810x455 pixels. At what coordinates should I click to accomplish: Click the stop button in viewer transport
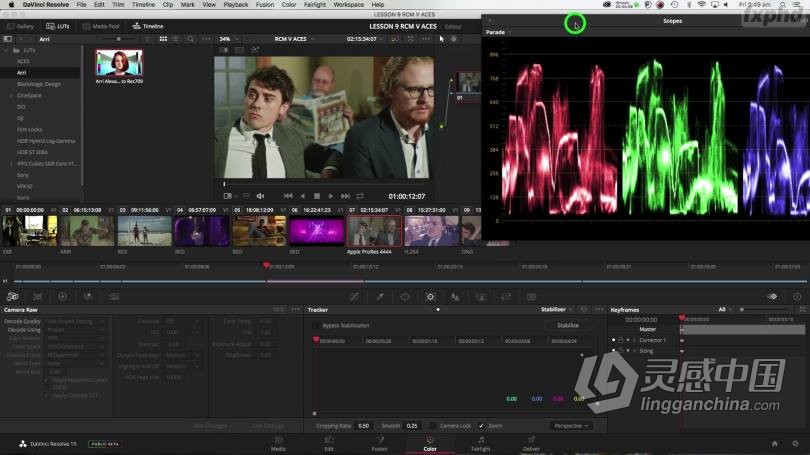317,196
